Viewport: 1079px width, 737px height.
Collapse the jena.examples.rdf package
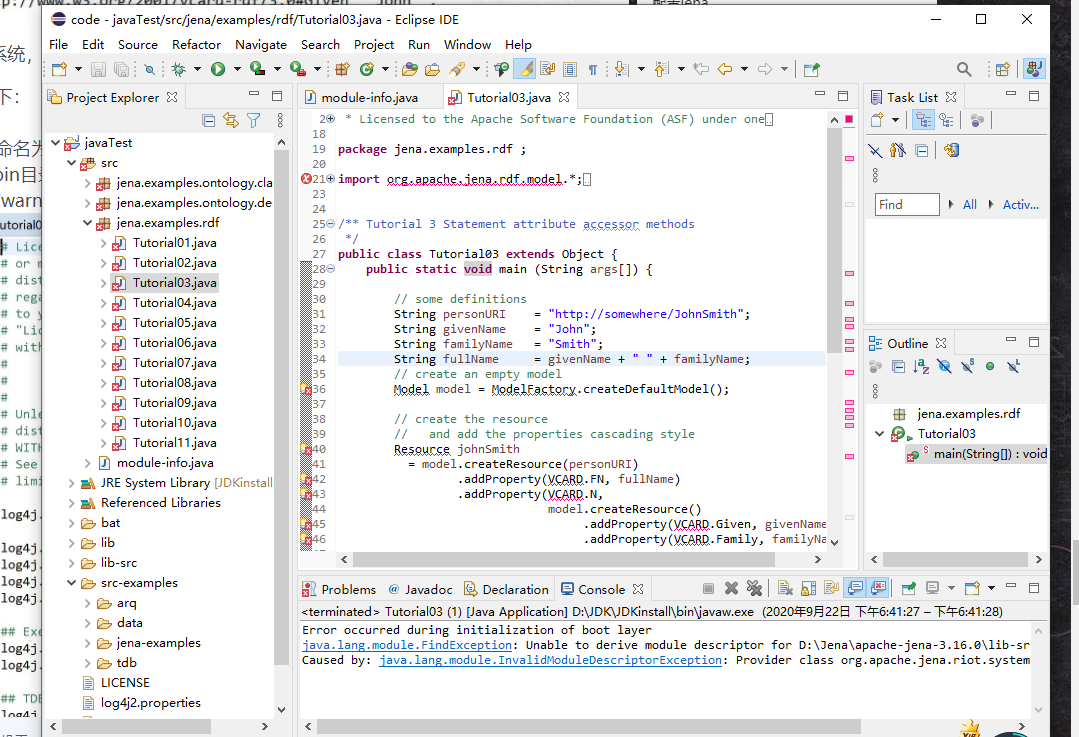88,222
